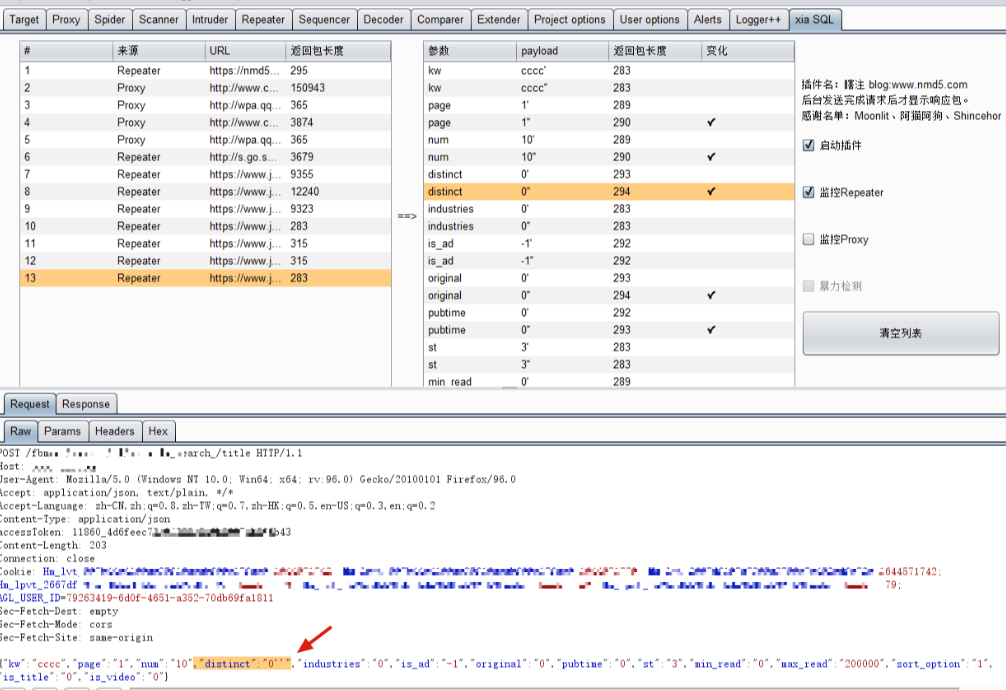
Task: Select row 6 http://s.go.s... Repeater entry
Action: pyautogui.click(x=205, y=157)
